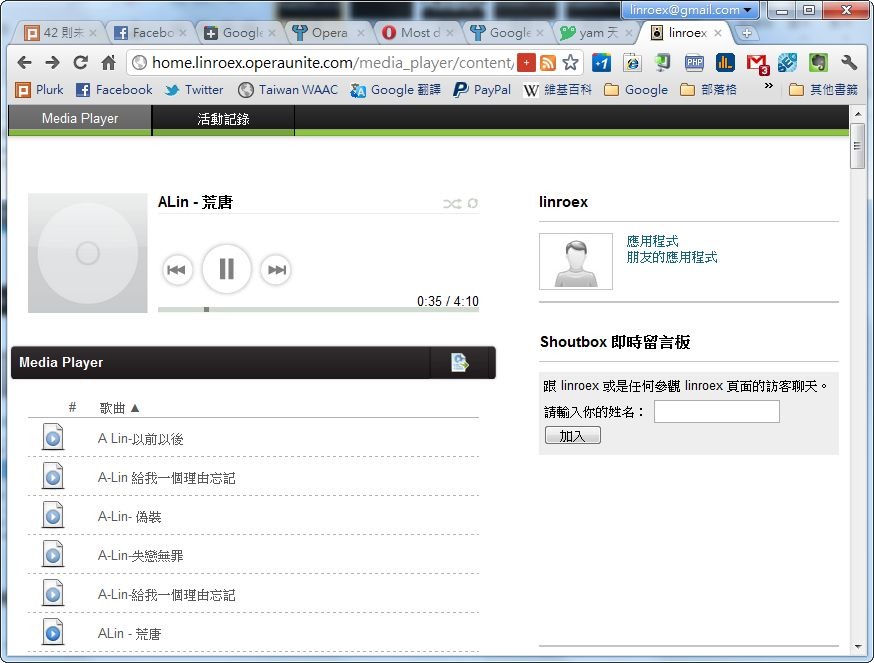Open the Google bookmarks folder
The height and width of the screenshot is (663, 874).
[636, 89]
